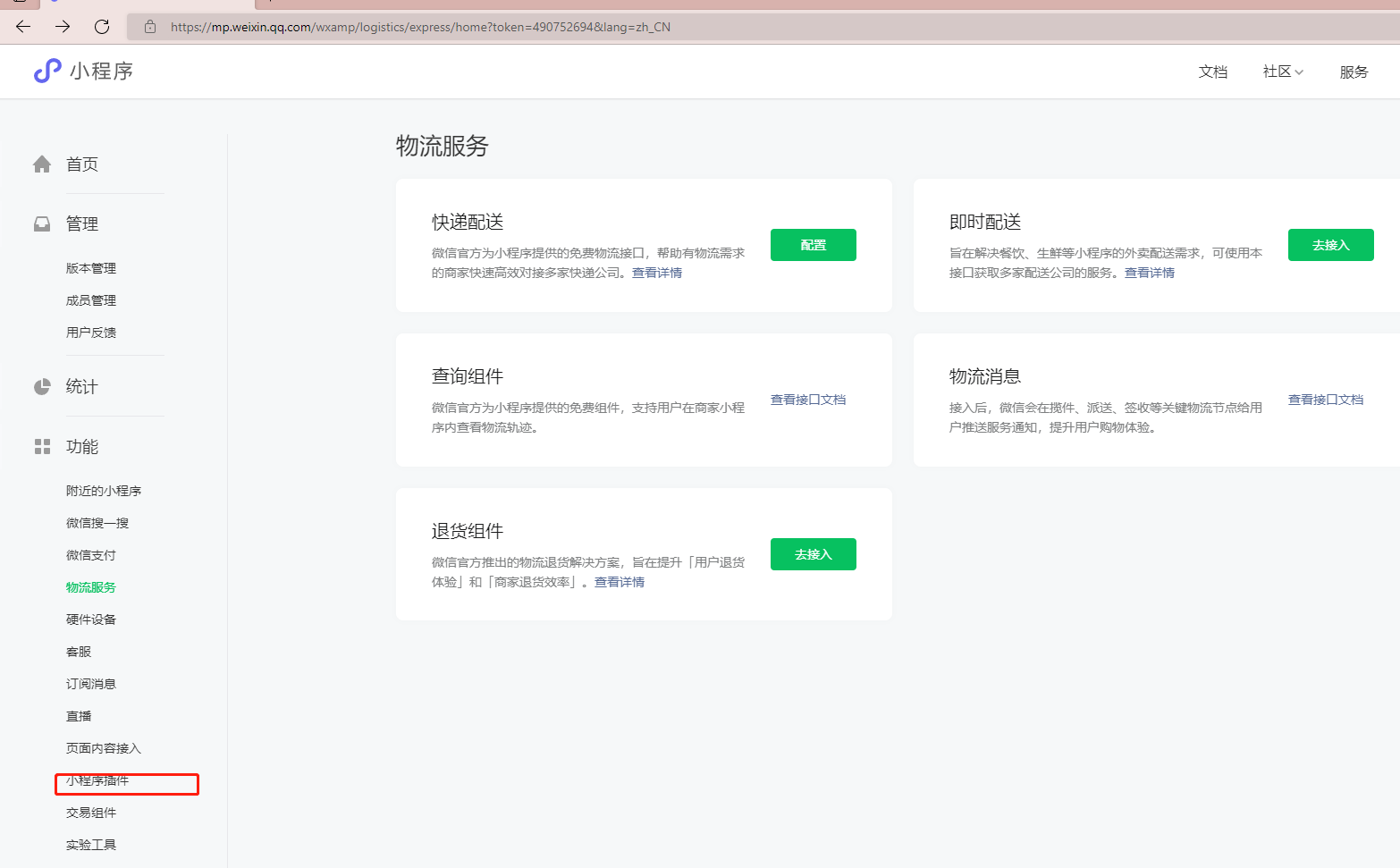Viewport: 1400px width, 868px height.
Task: Open 页面内容接入 in the sidebar
Action: [104, 748]
